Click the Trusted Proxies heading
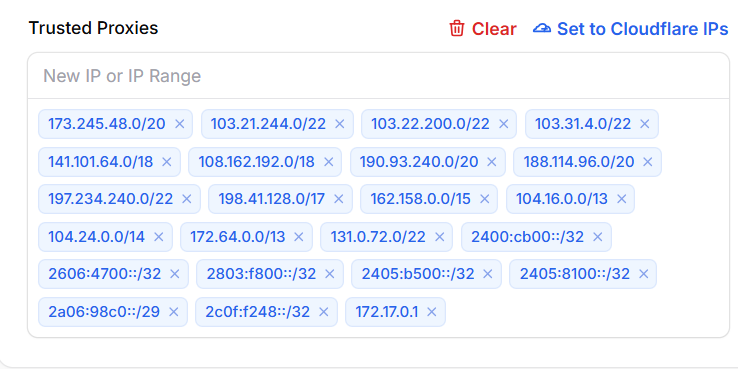This screenshot has width=738, height=369. pyautogui.click(x=93, y=28)
